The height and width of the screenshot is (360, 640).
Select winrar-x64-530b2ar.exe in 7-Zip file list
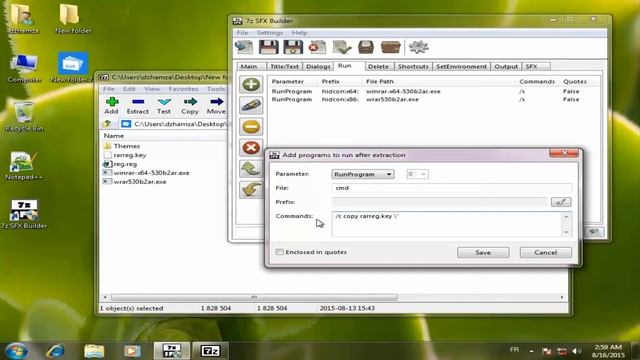(x=151, y=173)
